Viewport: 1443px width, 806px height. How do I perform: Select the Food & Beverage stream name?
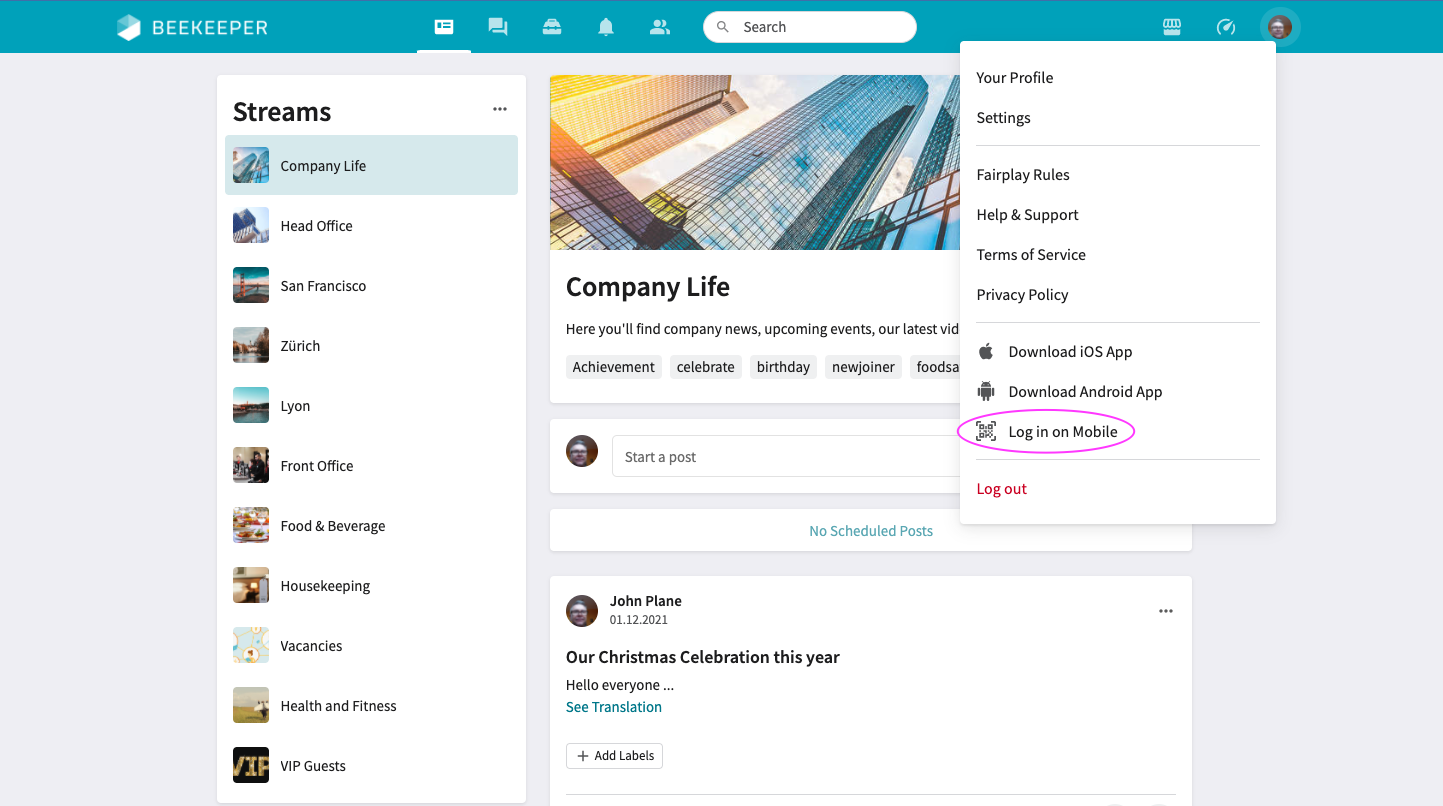[x=333, y=526]
